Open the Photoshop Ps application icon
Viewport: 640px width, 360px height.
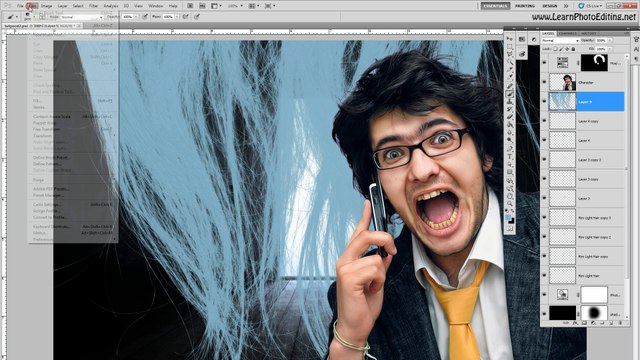point(7,6)
